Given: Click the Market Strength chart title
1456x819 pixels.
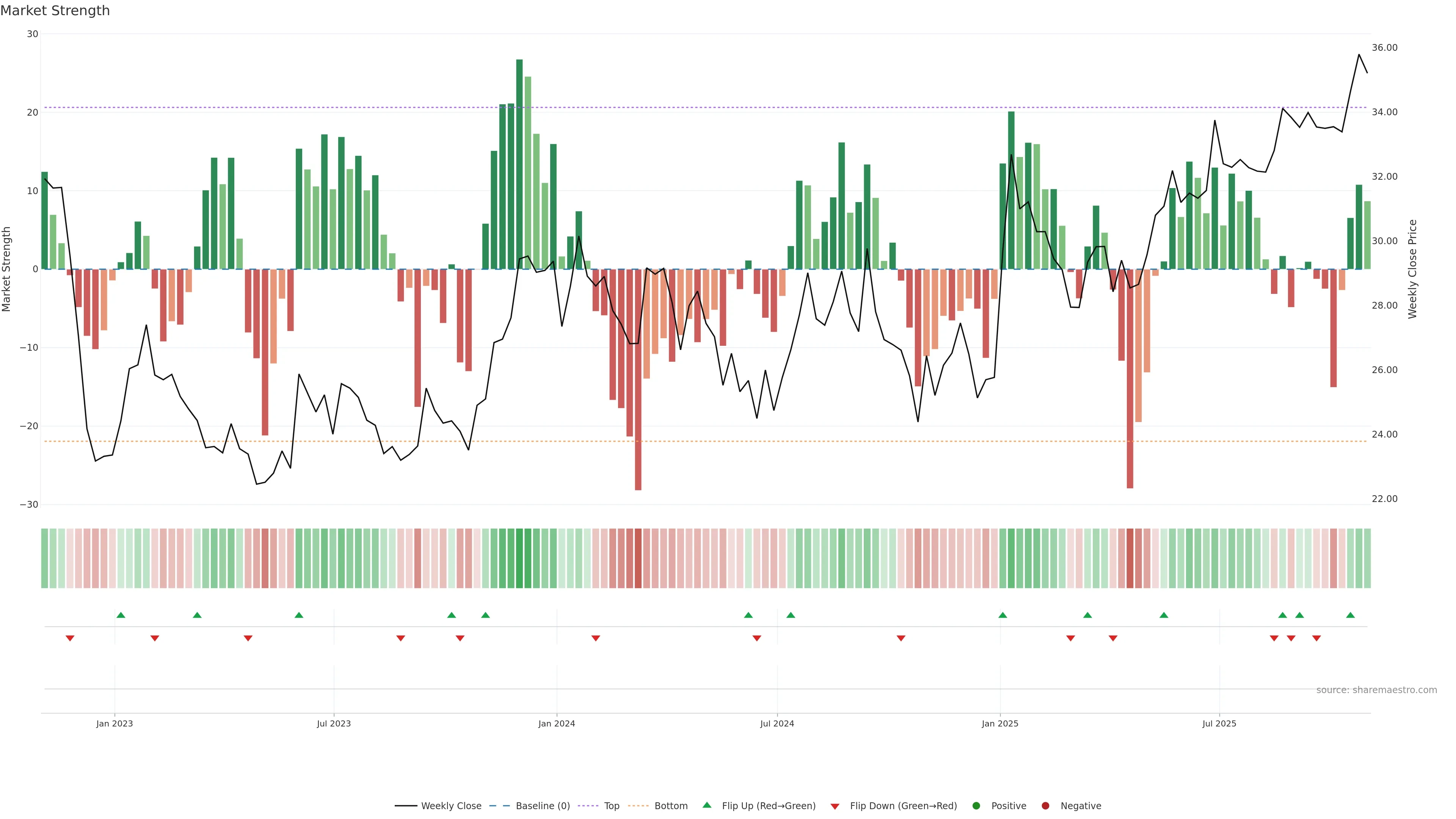Looking at the screenshot, I should pos(55,11).
